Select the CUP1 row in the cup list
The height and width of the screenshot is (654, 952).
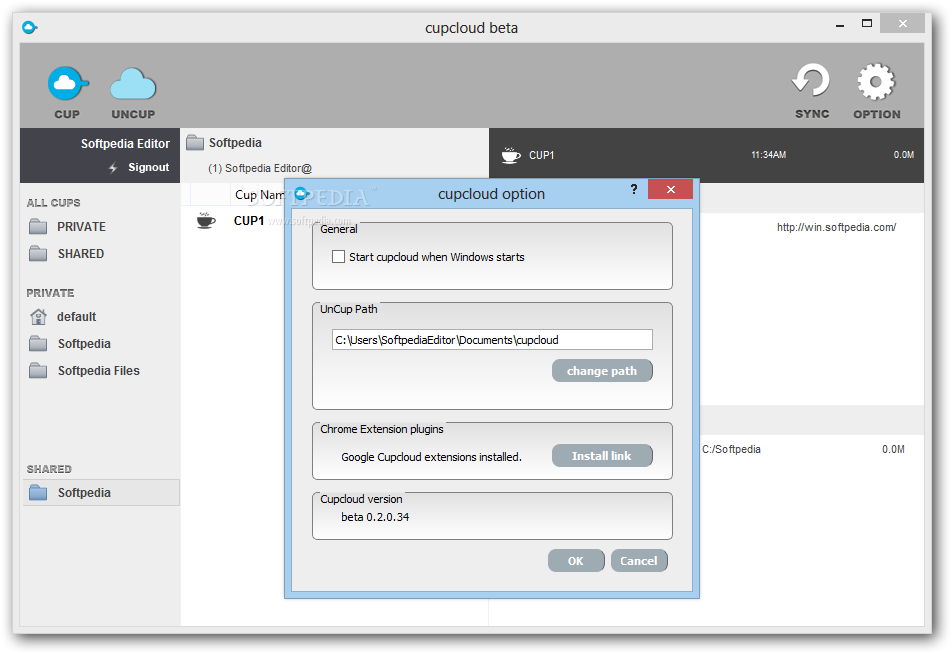(249, 220)
